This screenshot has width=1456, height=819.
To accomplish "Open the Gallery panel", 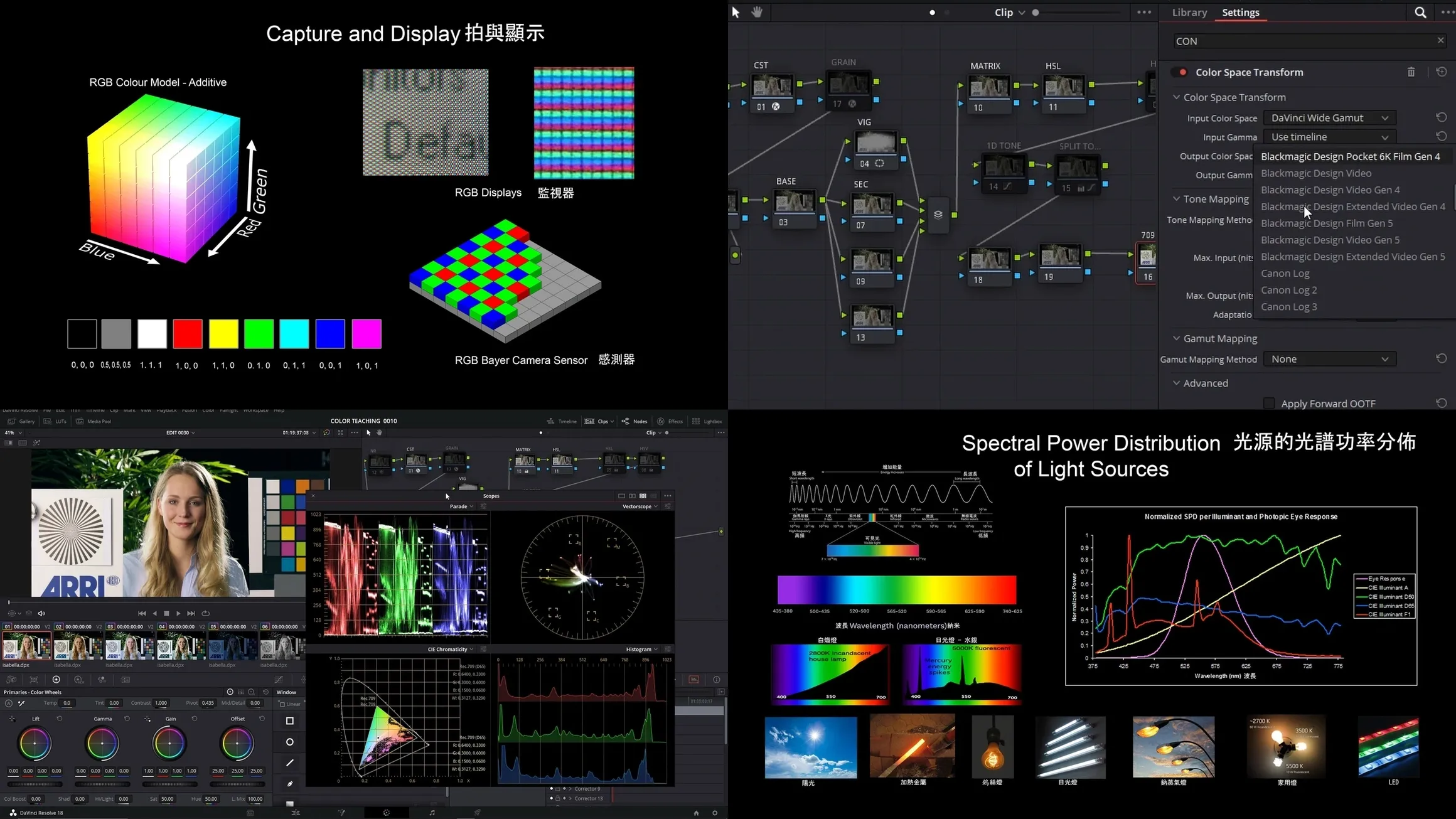I will pyautogui.click(x=22, y=421).
